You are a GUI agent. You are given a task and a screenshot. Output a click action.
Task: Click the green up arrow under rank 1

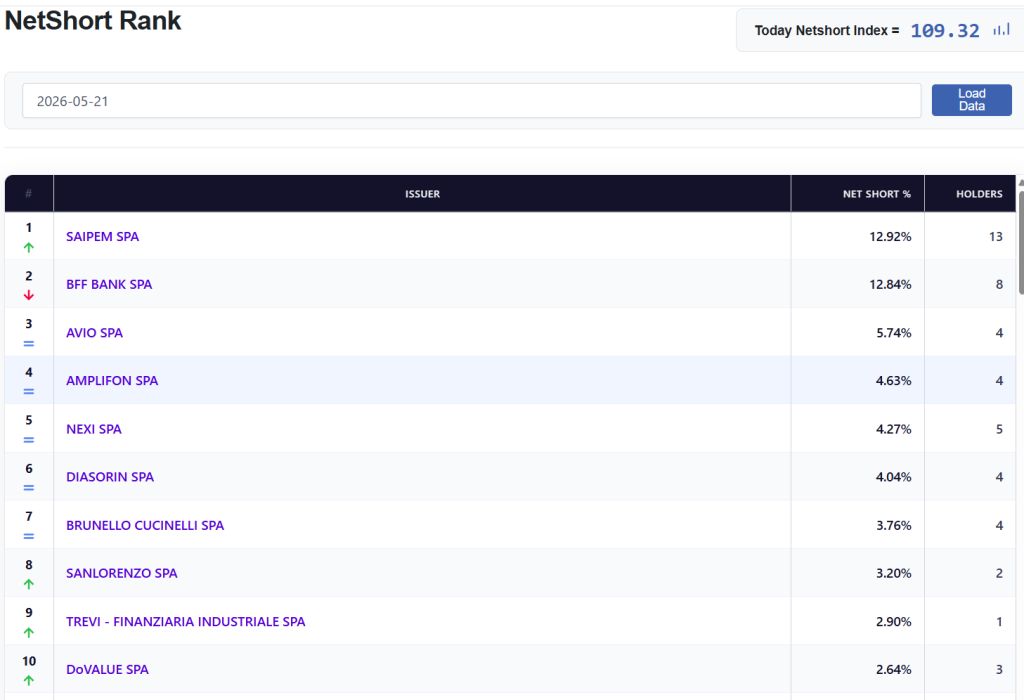point(29,247)
